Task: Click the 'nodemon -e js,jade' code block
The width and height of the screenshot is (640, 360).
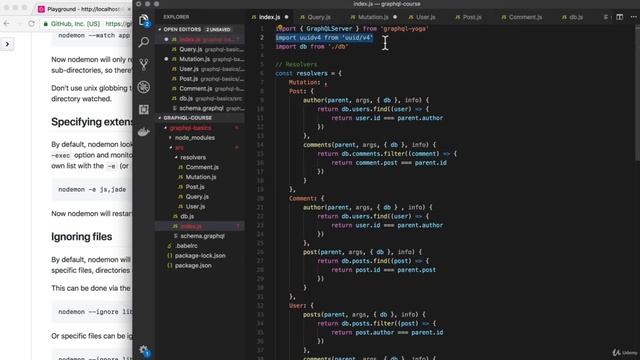Action: (92, 189)
